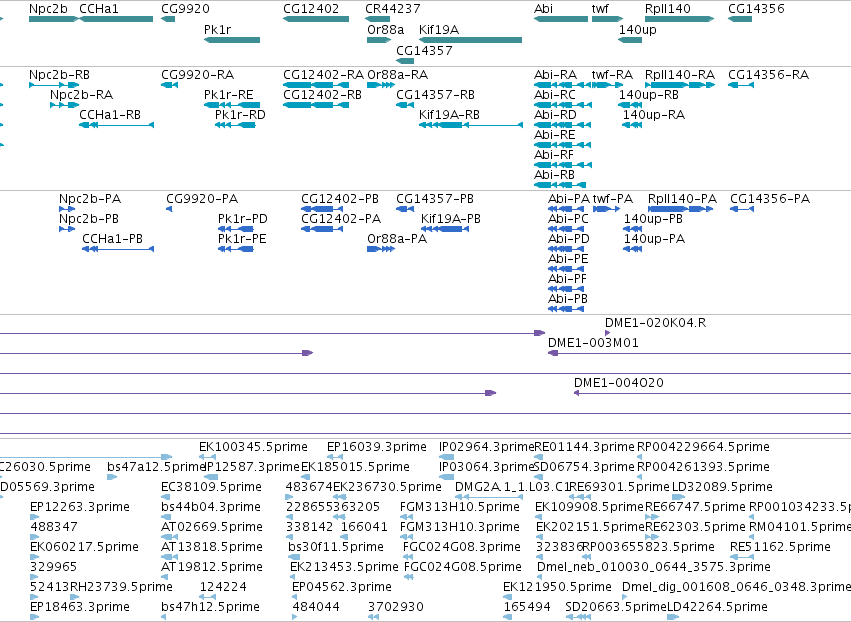Screen dimensions: 851x622
Task: Select the Abi-RF transcript
Action: [563, 164]
